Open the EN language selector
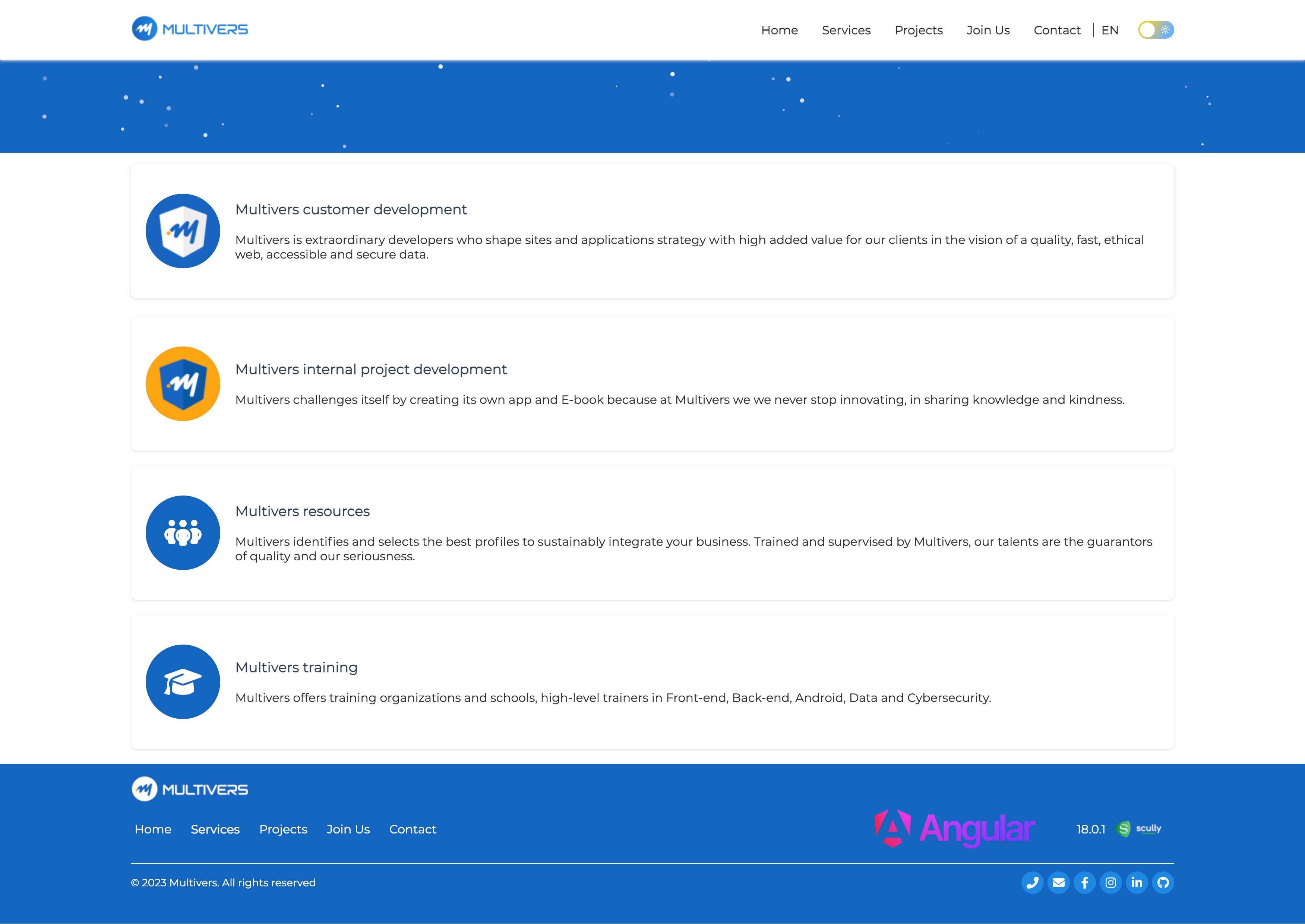The height and width of the screenshot is (924, 1305). (1110, 30)
